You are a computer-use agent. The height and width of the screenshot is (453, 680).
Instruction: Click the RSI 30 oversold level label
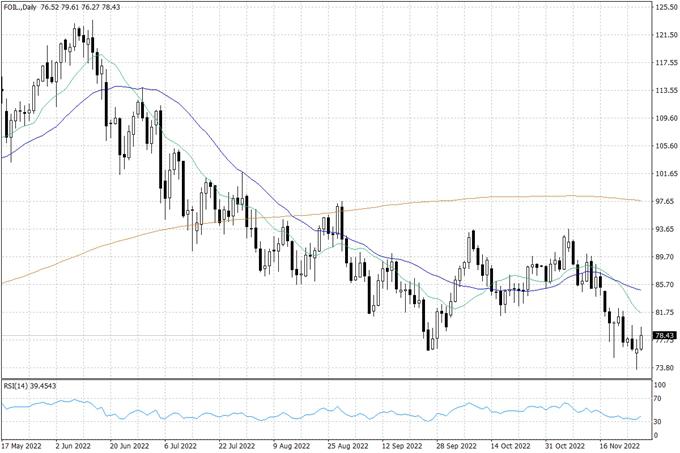click(658, 422)
